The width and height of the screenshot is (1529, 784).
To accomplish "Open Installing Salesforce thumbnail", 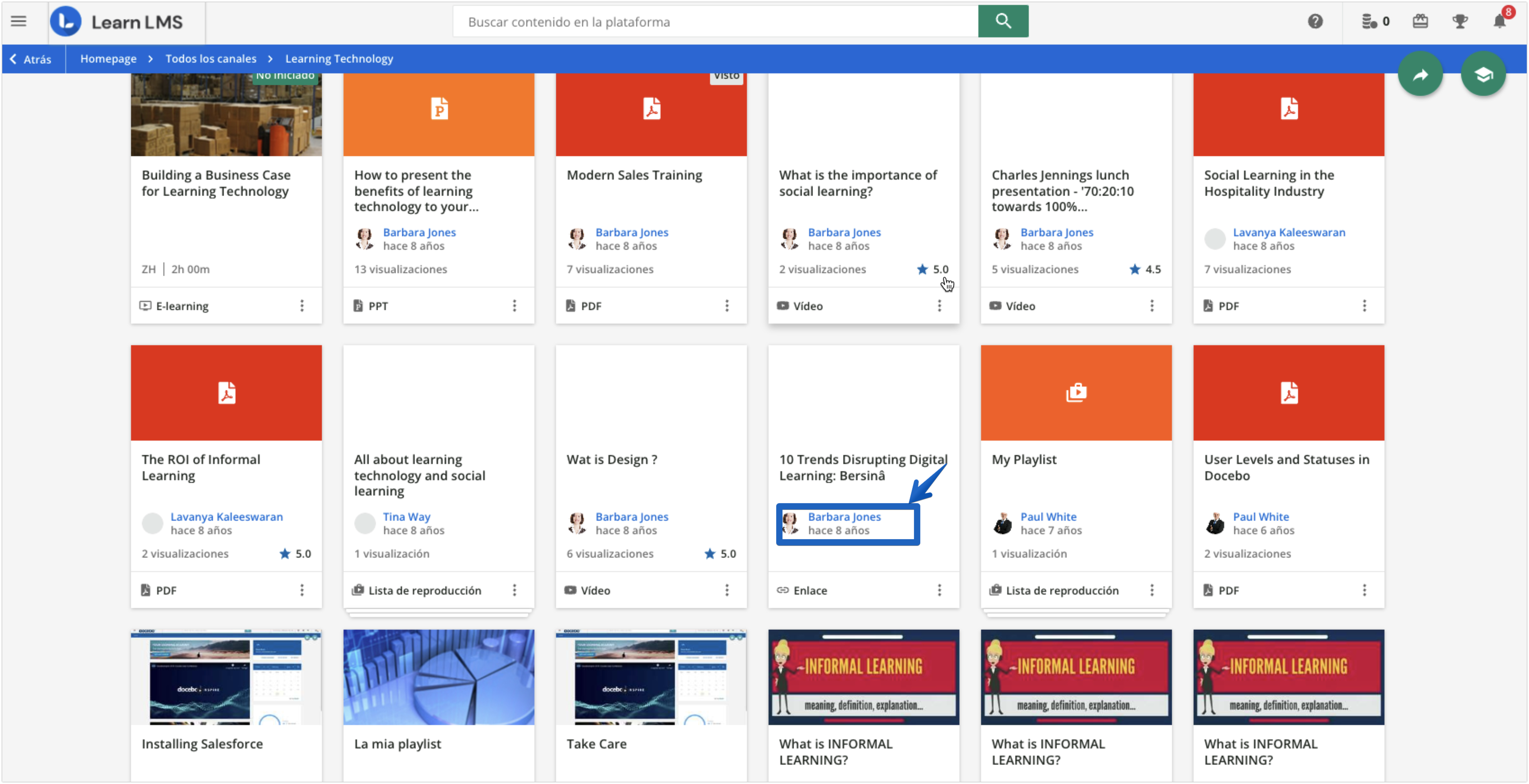I will point(227,677).
